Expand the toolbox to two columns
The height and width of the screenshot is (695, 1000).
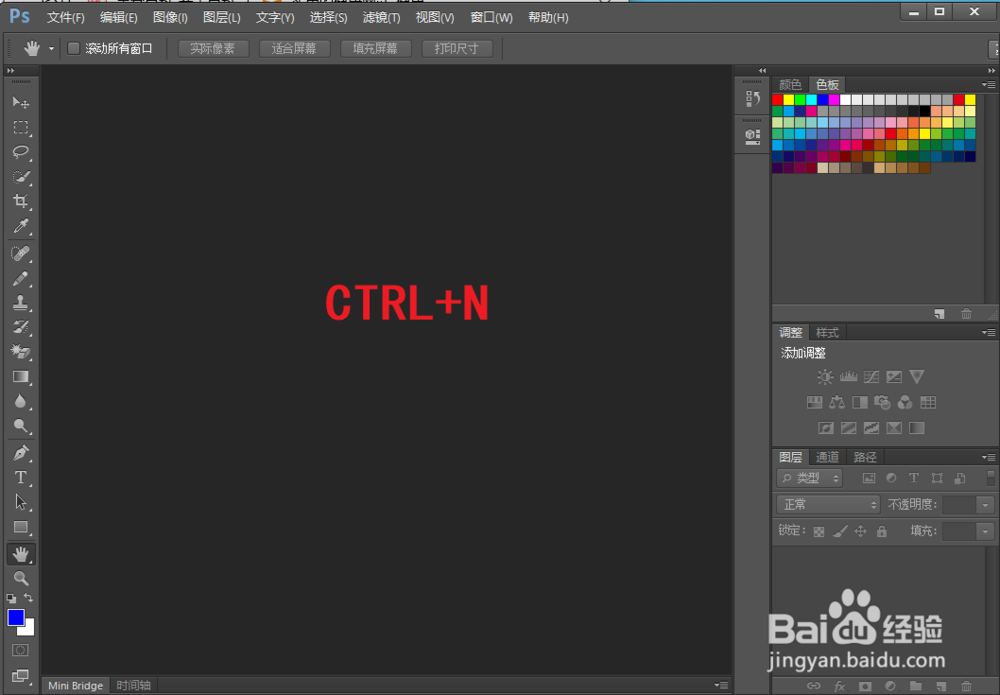10,70
